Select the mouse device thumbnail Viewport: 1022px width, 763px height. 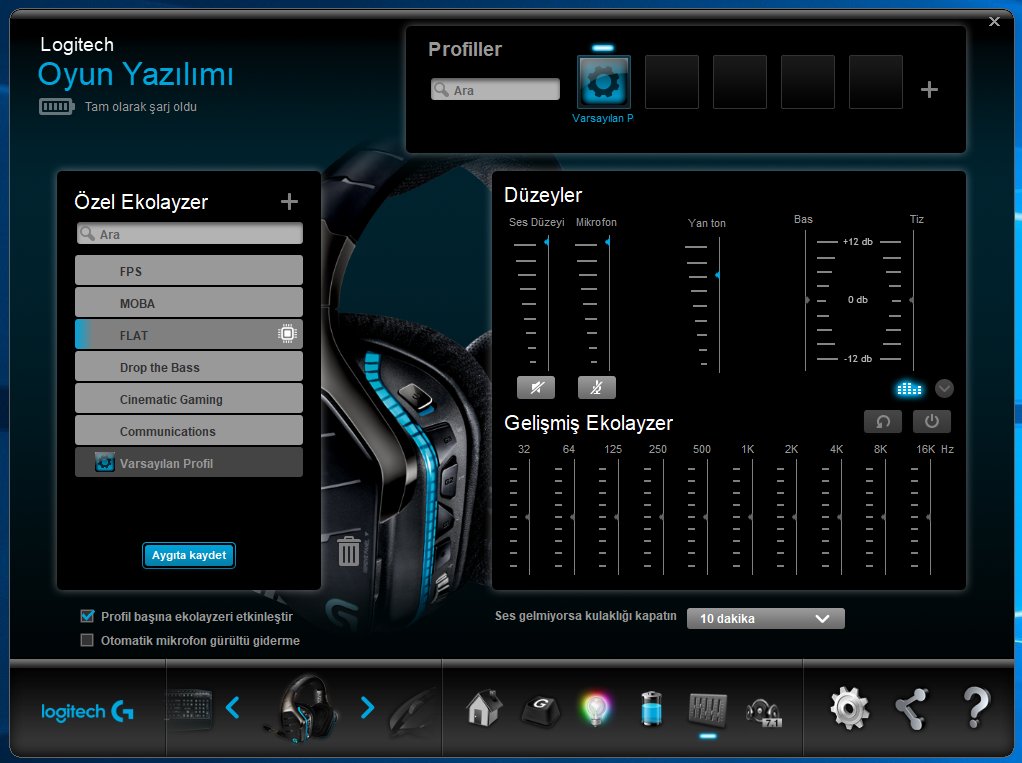tap(415, 712)
